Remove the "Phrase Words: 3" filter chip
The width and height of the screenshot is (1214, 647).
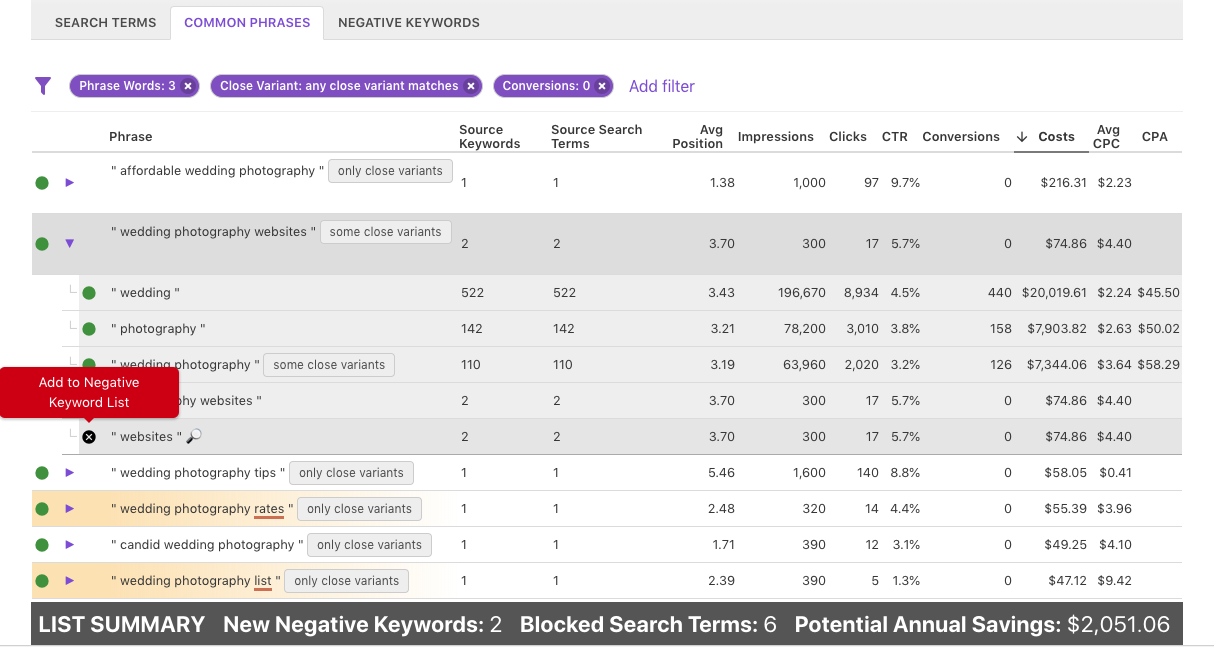[187, 86]
